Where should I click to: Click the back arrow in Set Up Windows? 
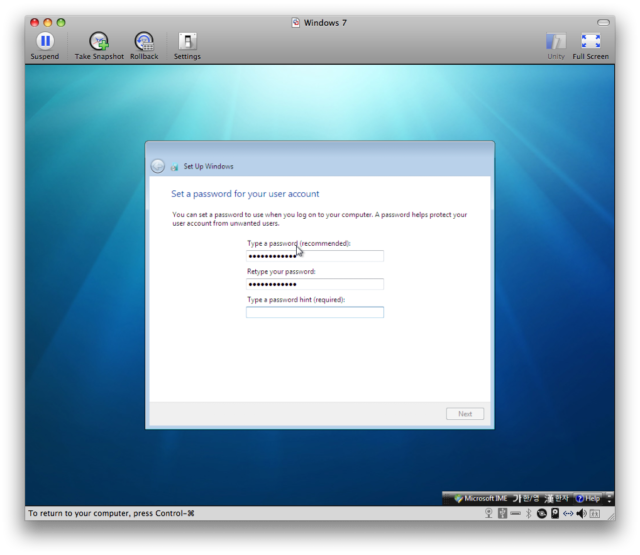click(x=158, y=166)
